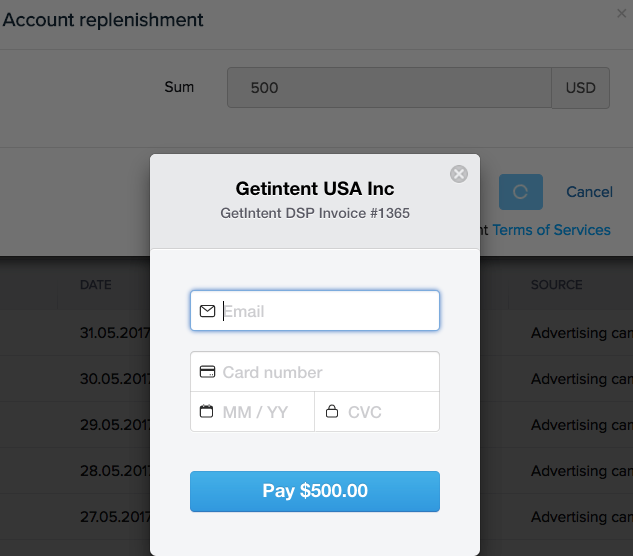The image size is (633, 556).
Task: Click the Sum amount field showing 500
Action: point(389,88)
